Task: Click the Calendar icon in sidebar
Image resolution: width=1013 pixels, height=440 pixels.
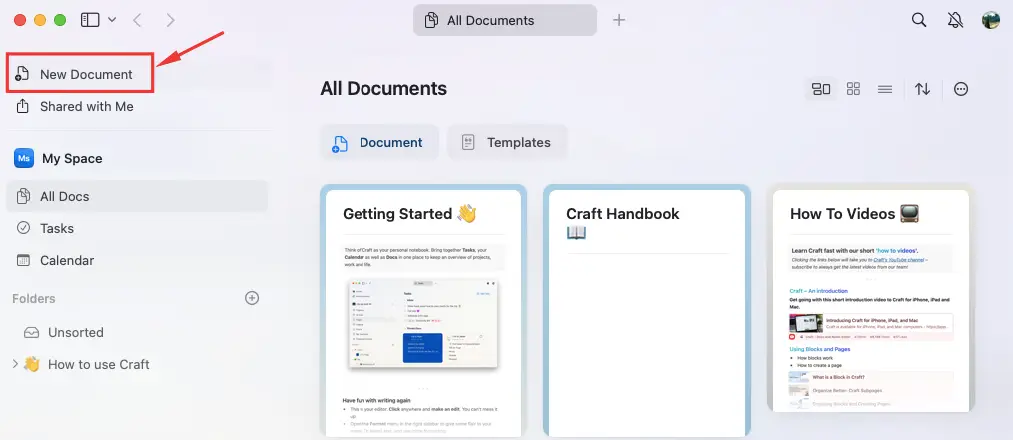Action: 23,260
